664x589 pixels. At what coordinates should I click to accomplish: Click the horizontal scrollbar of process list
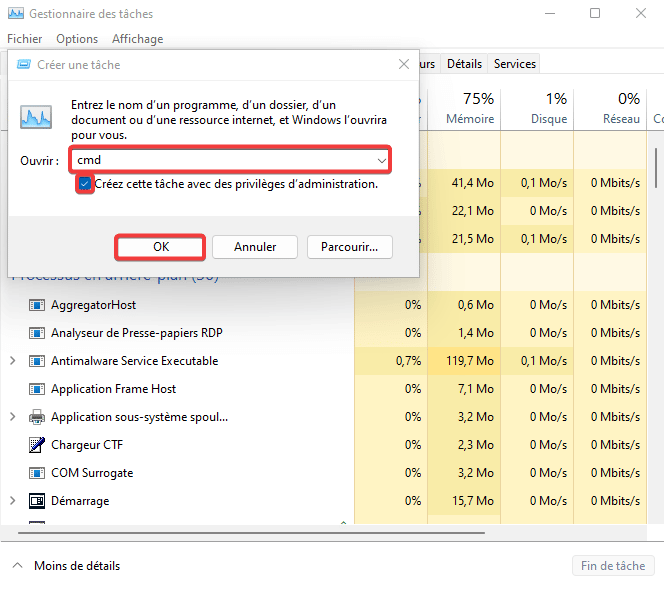pyautogui.click(x=252, y=533)
